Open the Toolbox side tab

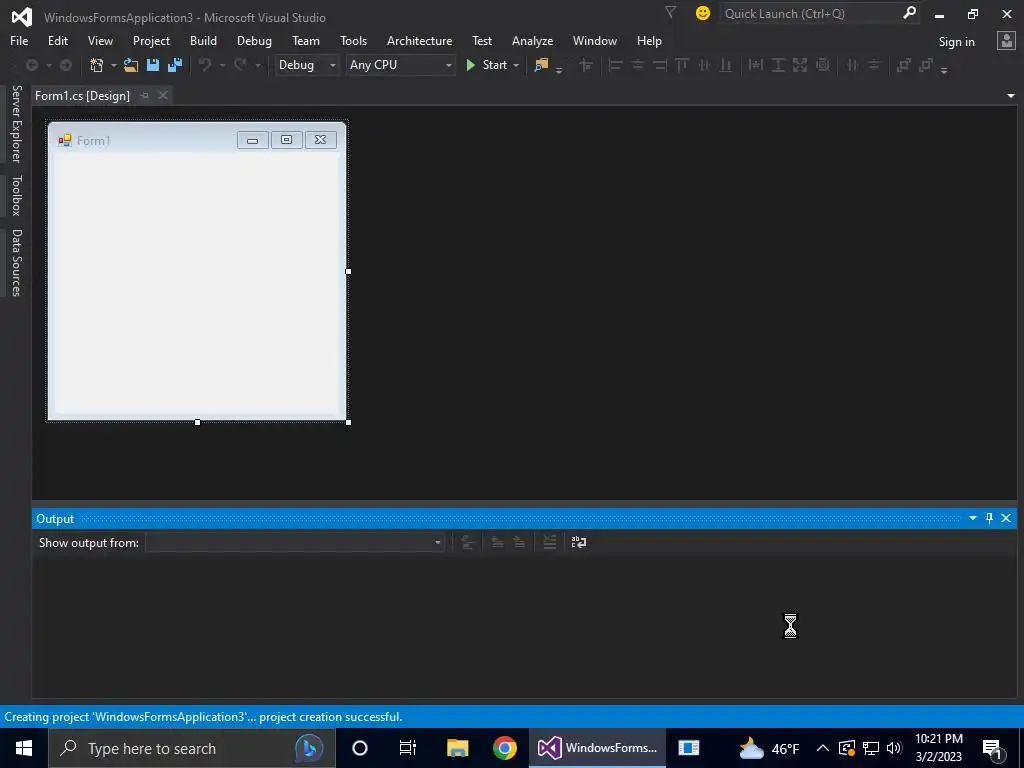pos(16,195)
